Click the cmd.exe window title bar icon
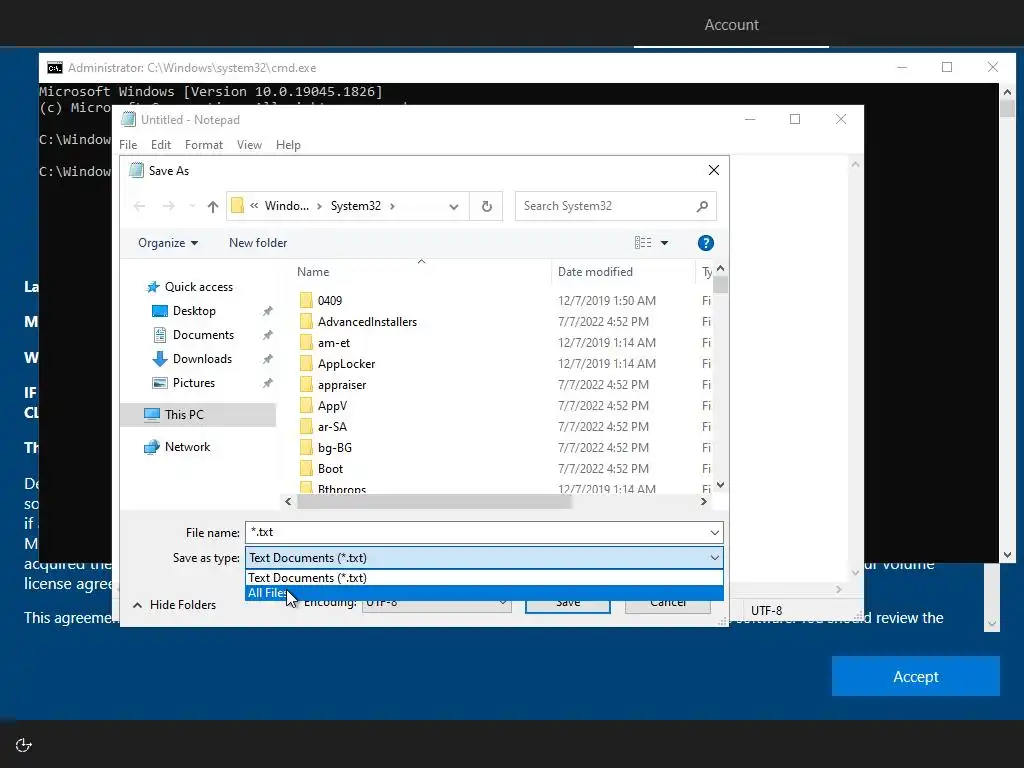The height and width of the screenshot is (768, 1024). pos(55,68)
